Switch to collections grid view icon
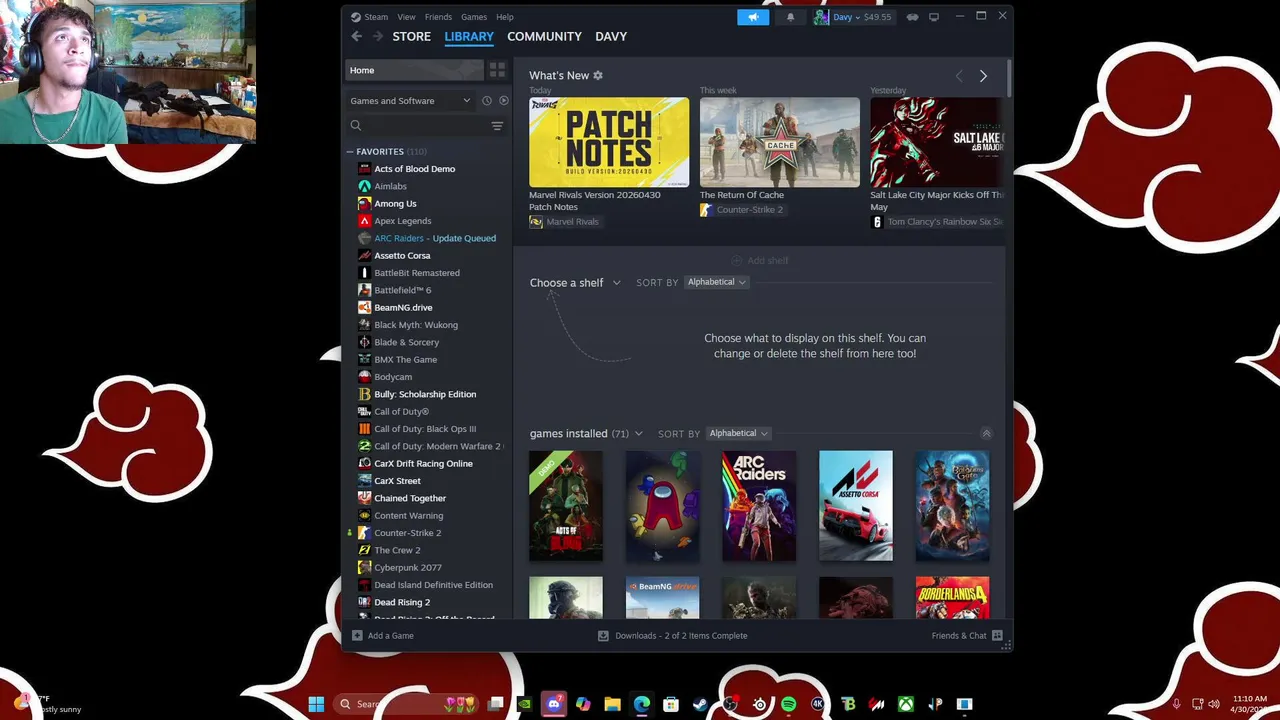Image resolution: width=1280 pixels, height=720 pixels. (x=497, y=70)
